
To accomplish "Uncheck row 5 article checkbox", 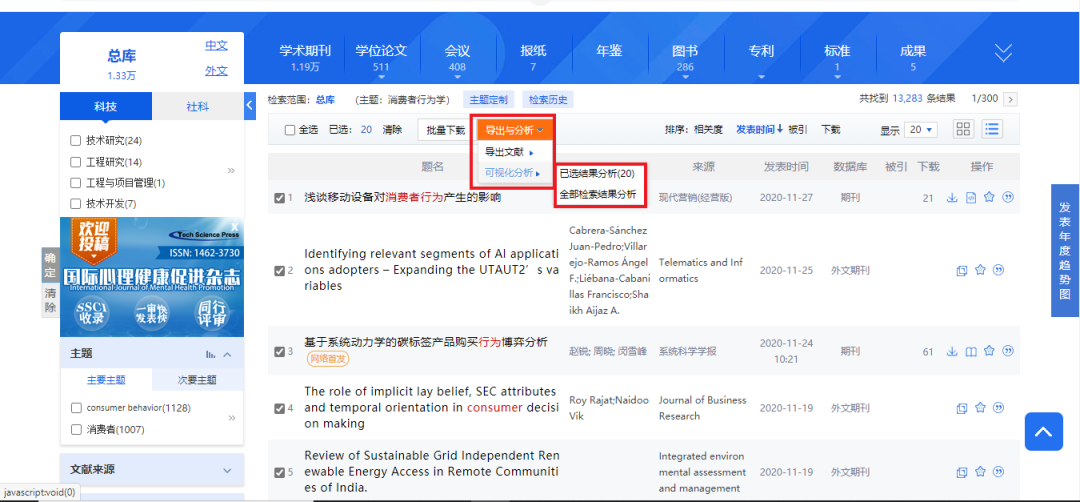I will coord(279,472).
